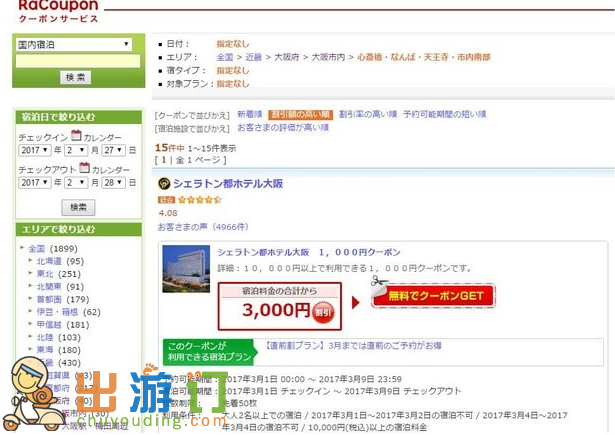This screenshot has height=435, width=615.
Task: Open お客さまの声 (4966件) reviews
Action: click(203, 227)
